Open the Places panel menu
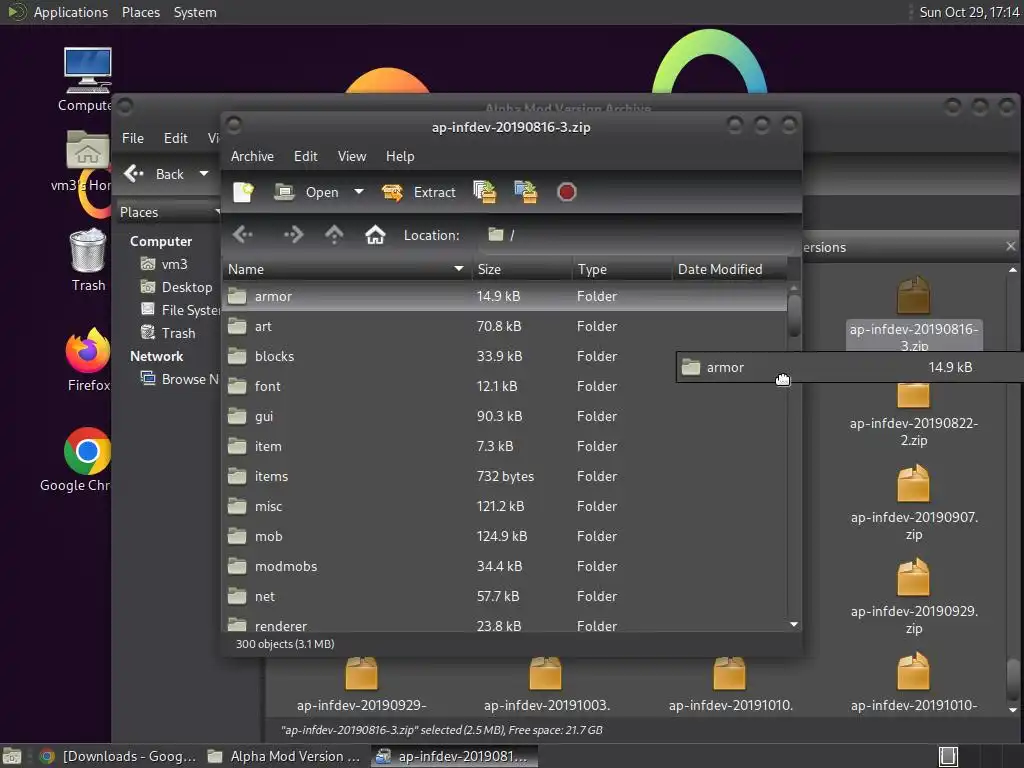This screenshot has width=1024, height=768. click(x=141, y=12)
